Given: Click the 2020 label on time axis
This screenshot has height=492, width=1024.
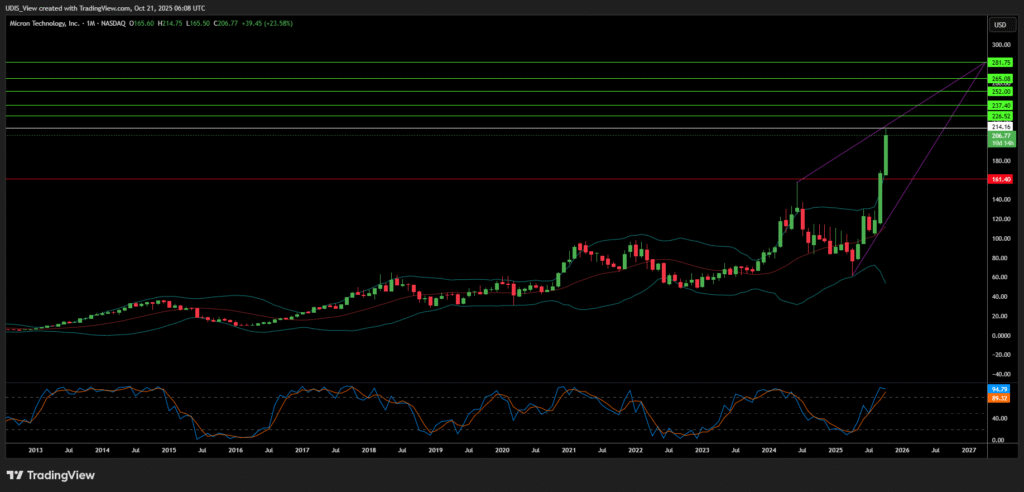Looking at the screenshot, I should [x=503, y=452].
